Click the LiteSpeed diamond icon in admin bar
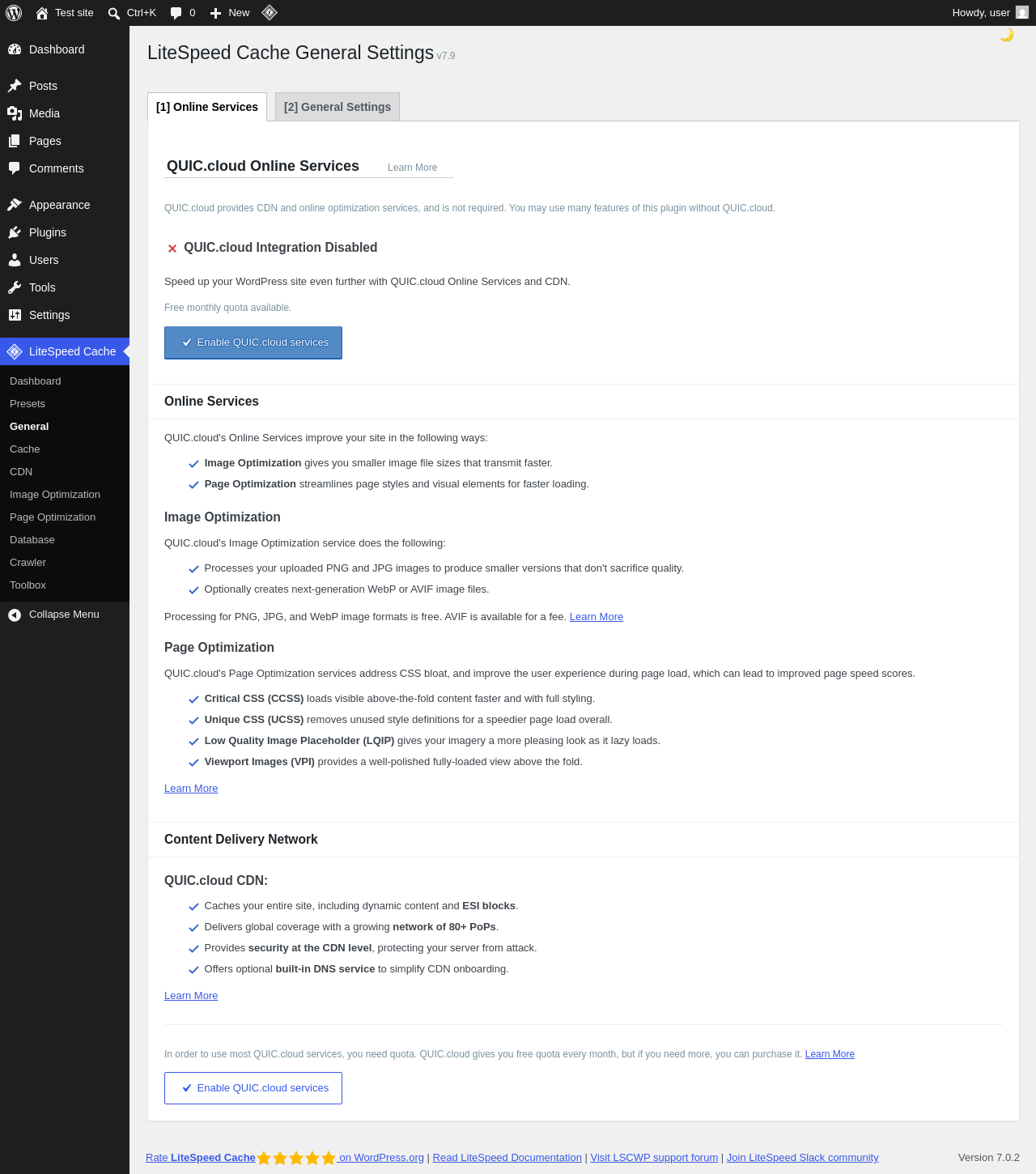1036x1174 pixels. tap(270, 12)
